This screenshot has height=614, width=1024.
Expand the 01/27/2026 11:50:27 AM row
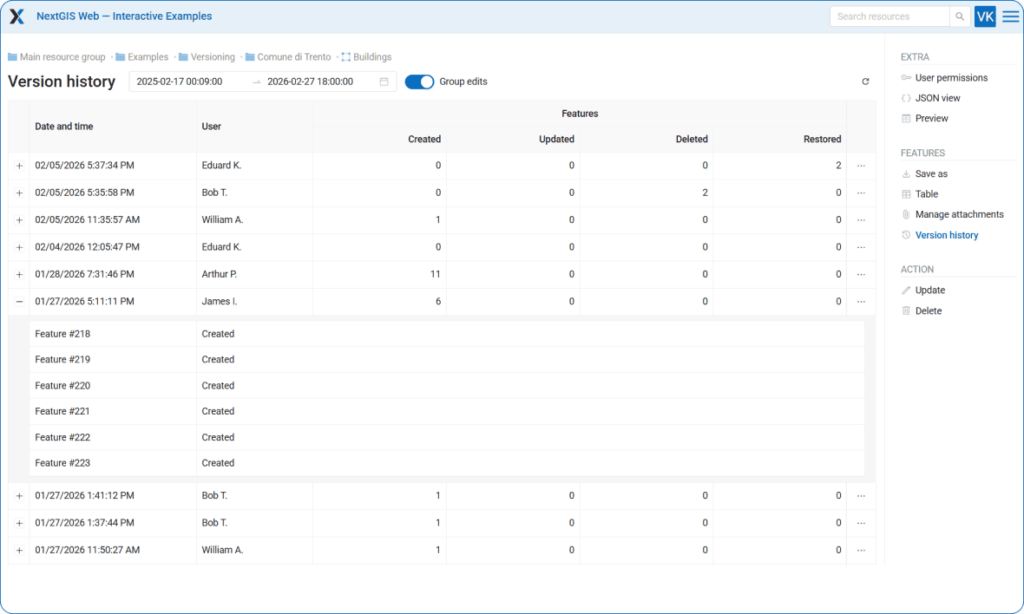click(x=19, y=550)
